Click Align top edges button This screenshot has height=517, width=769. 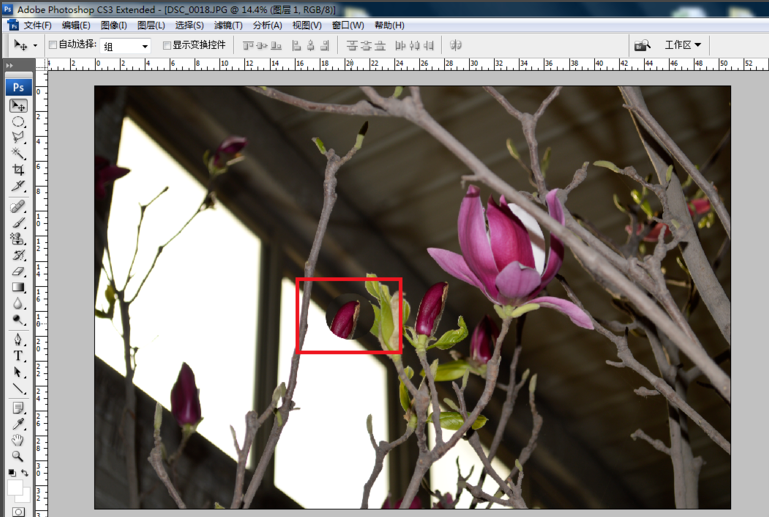point(248,46)
